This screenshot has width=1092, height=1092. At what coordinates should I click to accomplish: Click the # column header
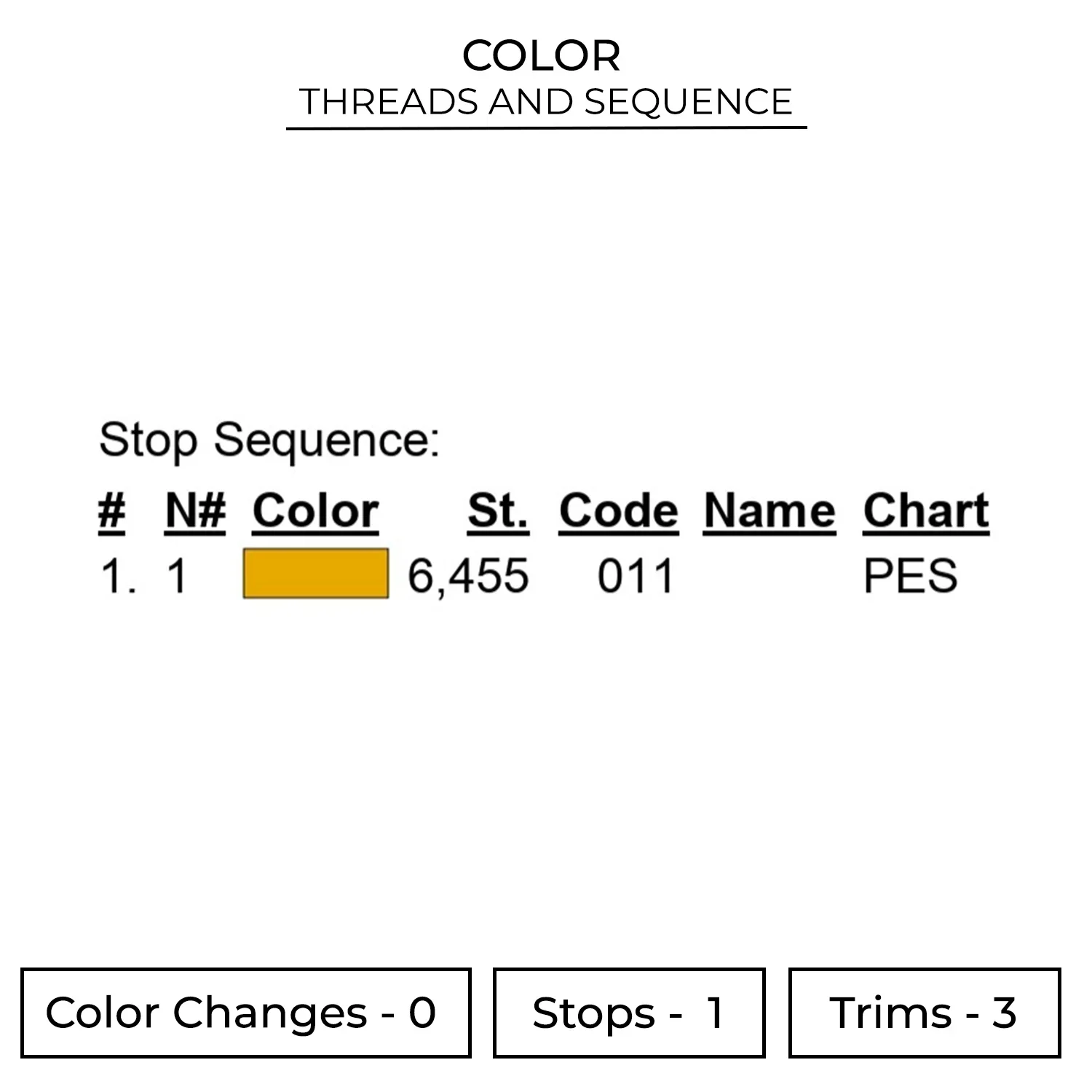(111, 511)
